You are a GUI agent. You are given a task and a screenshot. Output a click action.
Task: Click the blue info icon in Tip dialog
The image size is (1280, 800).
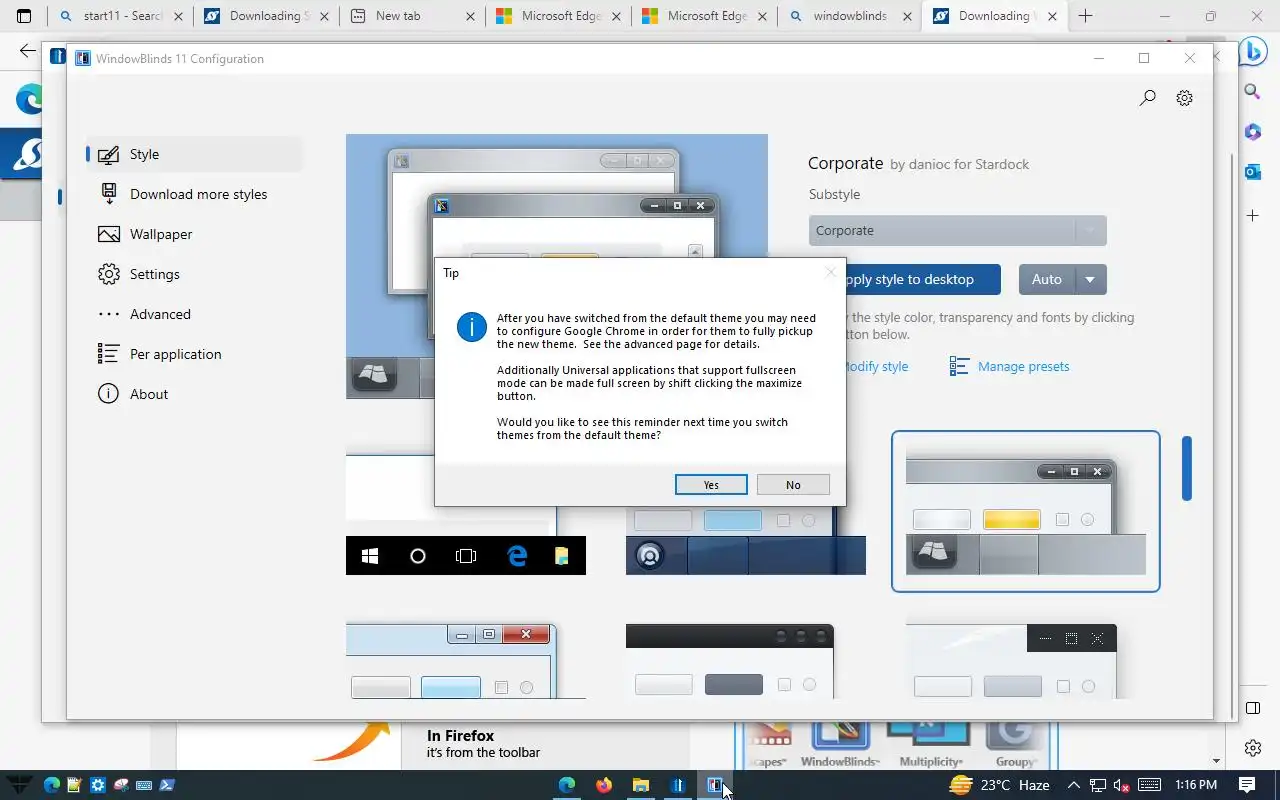click(472, 327)
